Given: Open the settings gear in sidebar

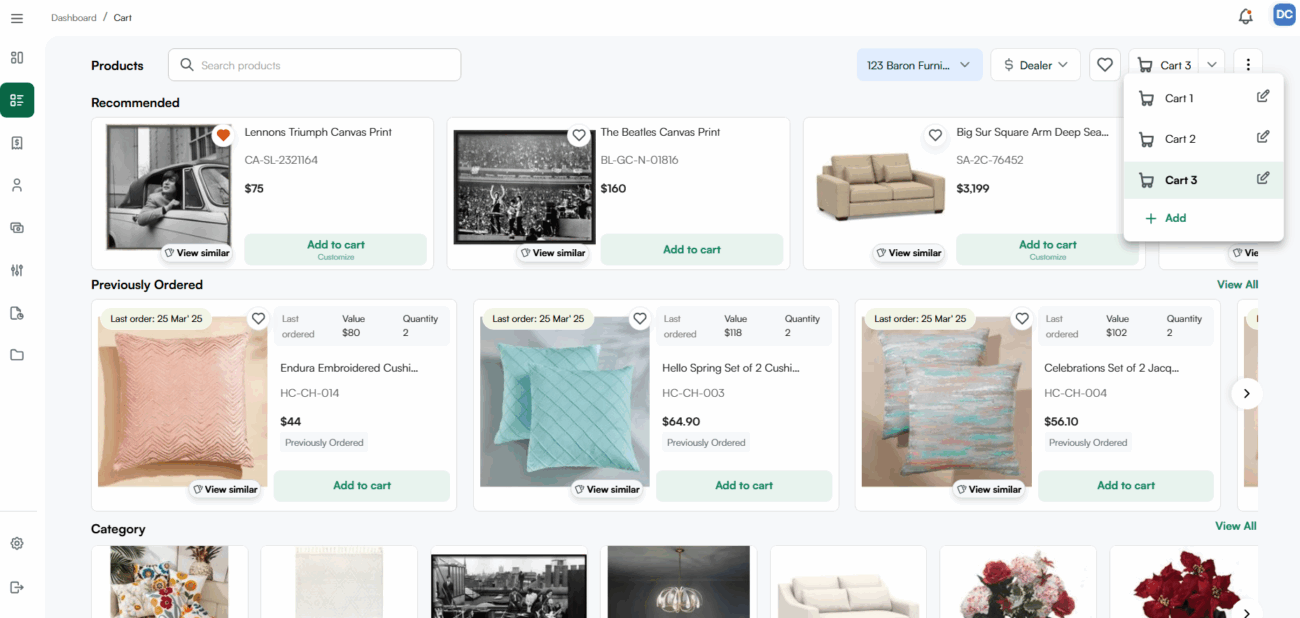Looking at the screenshot, I should point(17,544).
